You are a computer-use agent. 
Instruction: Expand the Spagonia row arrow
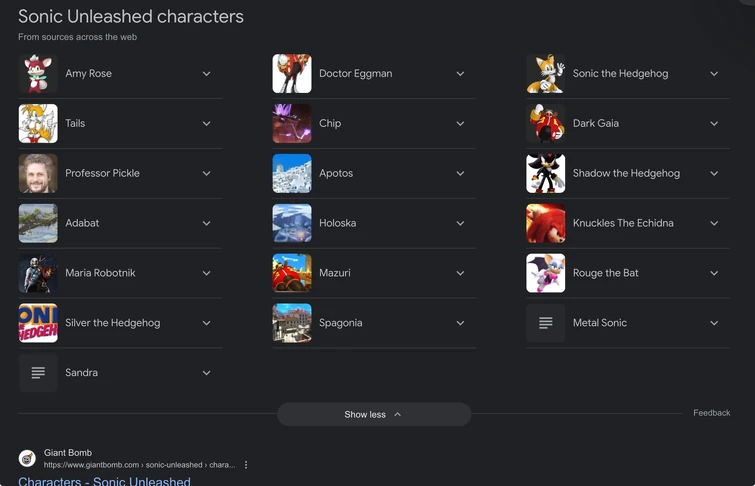coord(460,323)
